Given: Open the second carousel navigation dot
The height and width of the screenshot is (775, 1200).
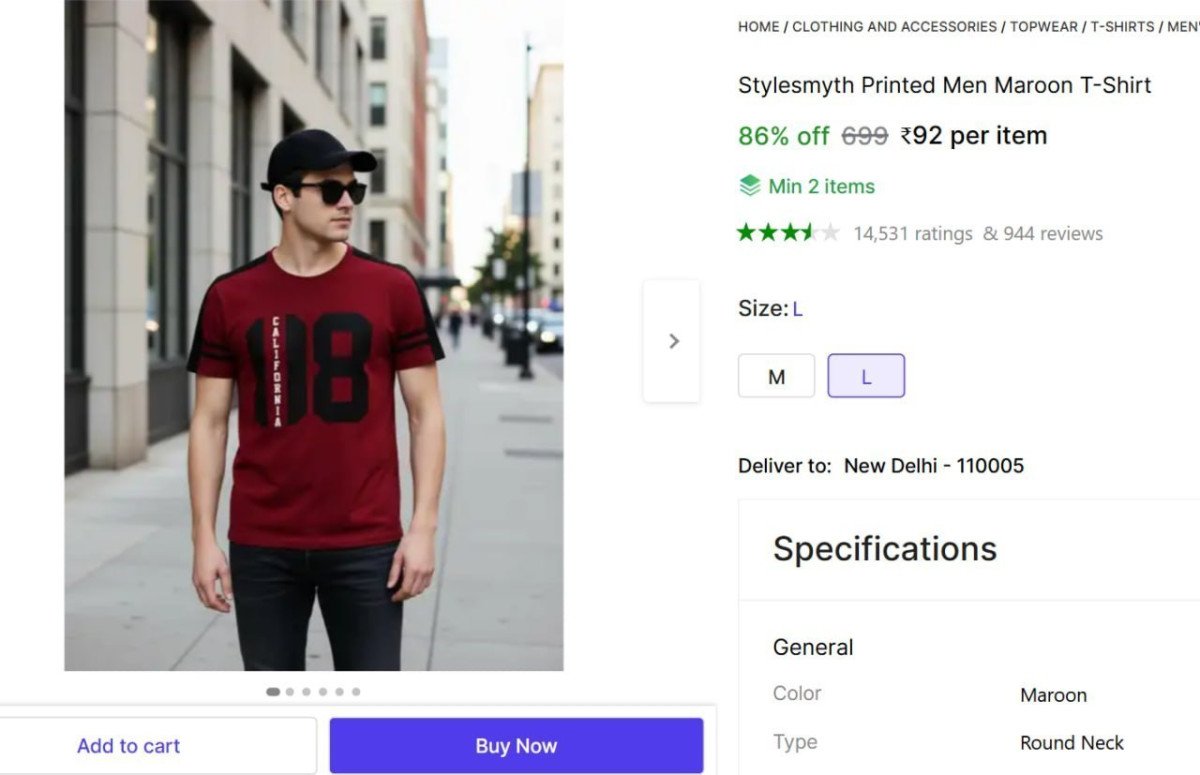Looking at the screenshot, I should (x=290, y=691).
